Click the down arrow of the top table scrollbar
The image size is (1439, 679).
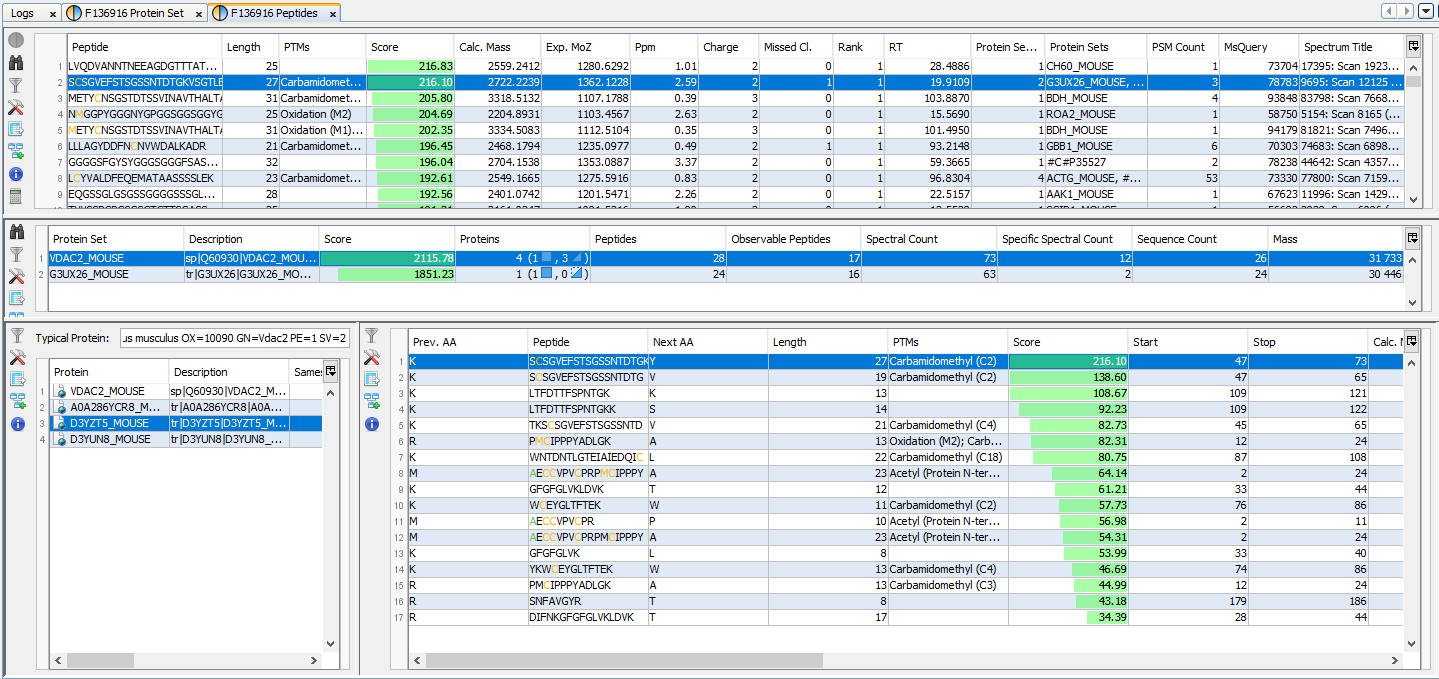tap(1413, 200)
